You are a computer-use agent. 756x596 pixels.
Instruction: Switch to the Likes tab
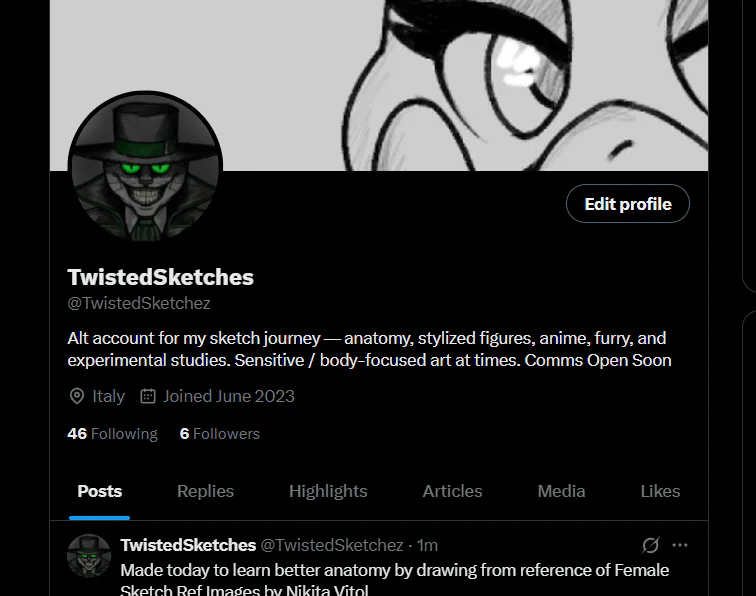660,491
